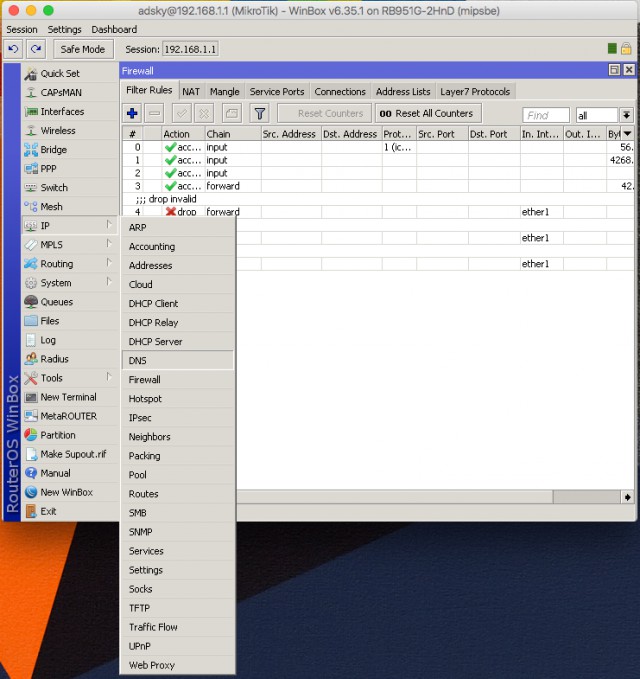Switch to the Layer7 Protocols tab
The width and height of the screenshot is (640, 679).
(x=475, y=92)
